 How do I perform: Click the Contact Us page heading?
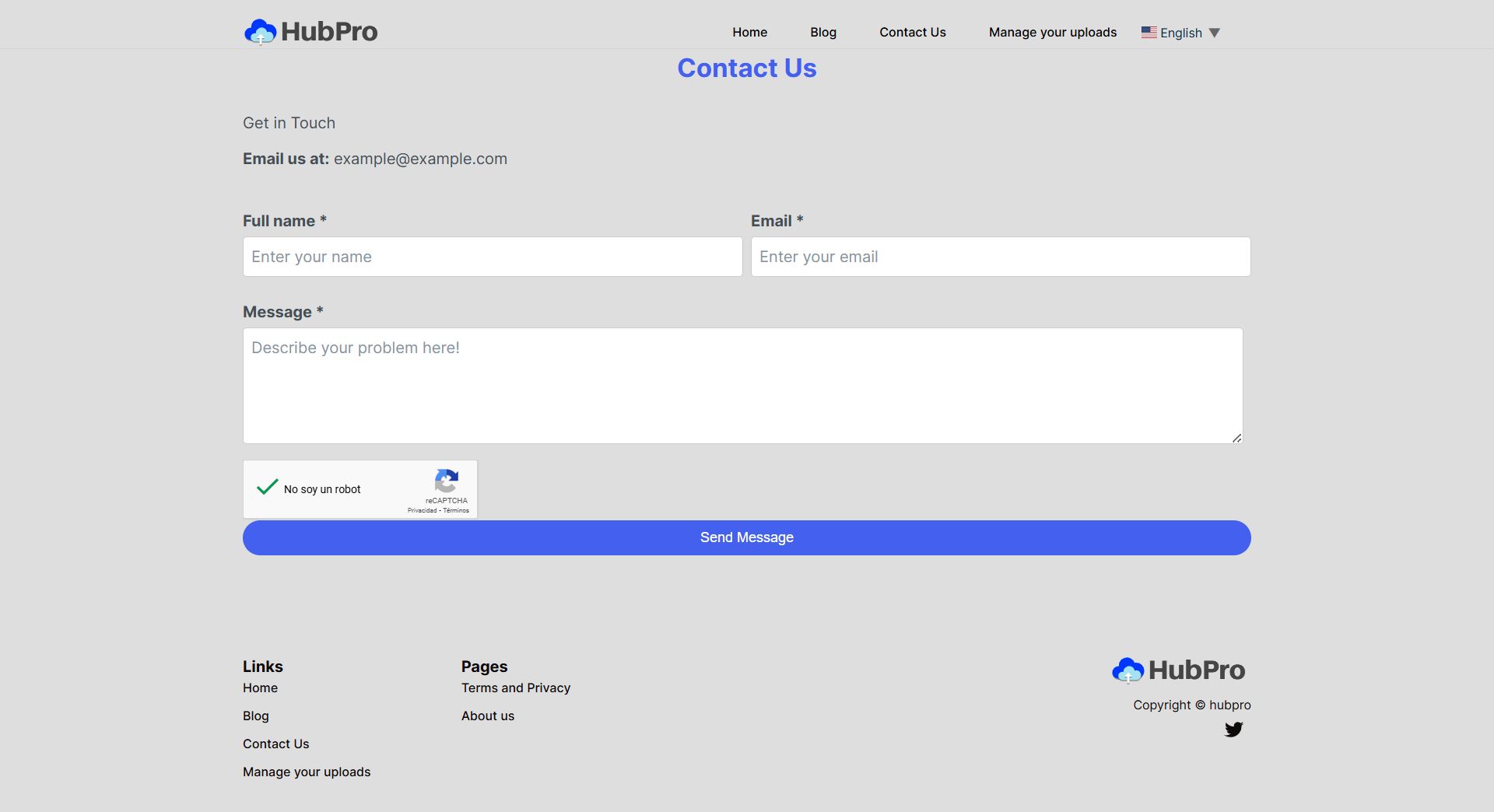click(x=747, y=68)
